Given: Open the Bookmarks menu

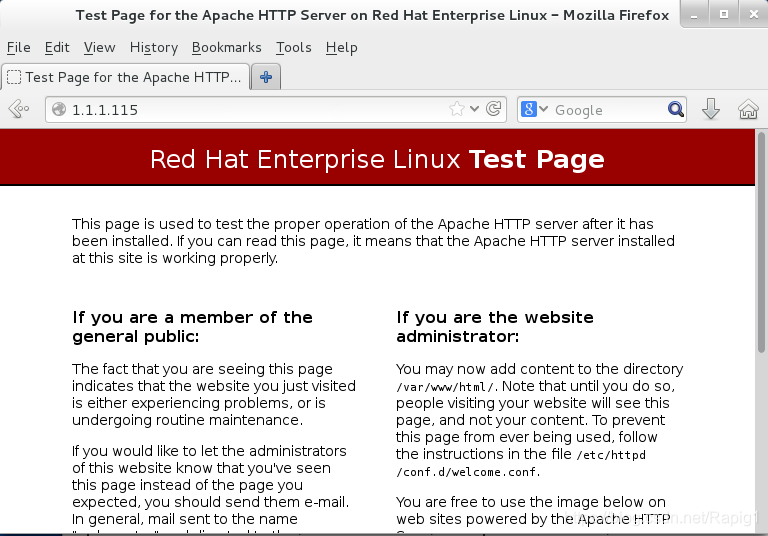Looking at the screenshot, I should click(x=226, y=48).
